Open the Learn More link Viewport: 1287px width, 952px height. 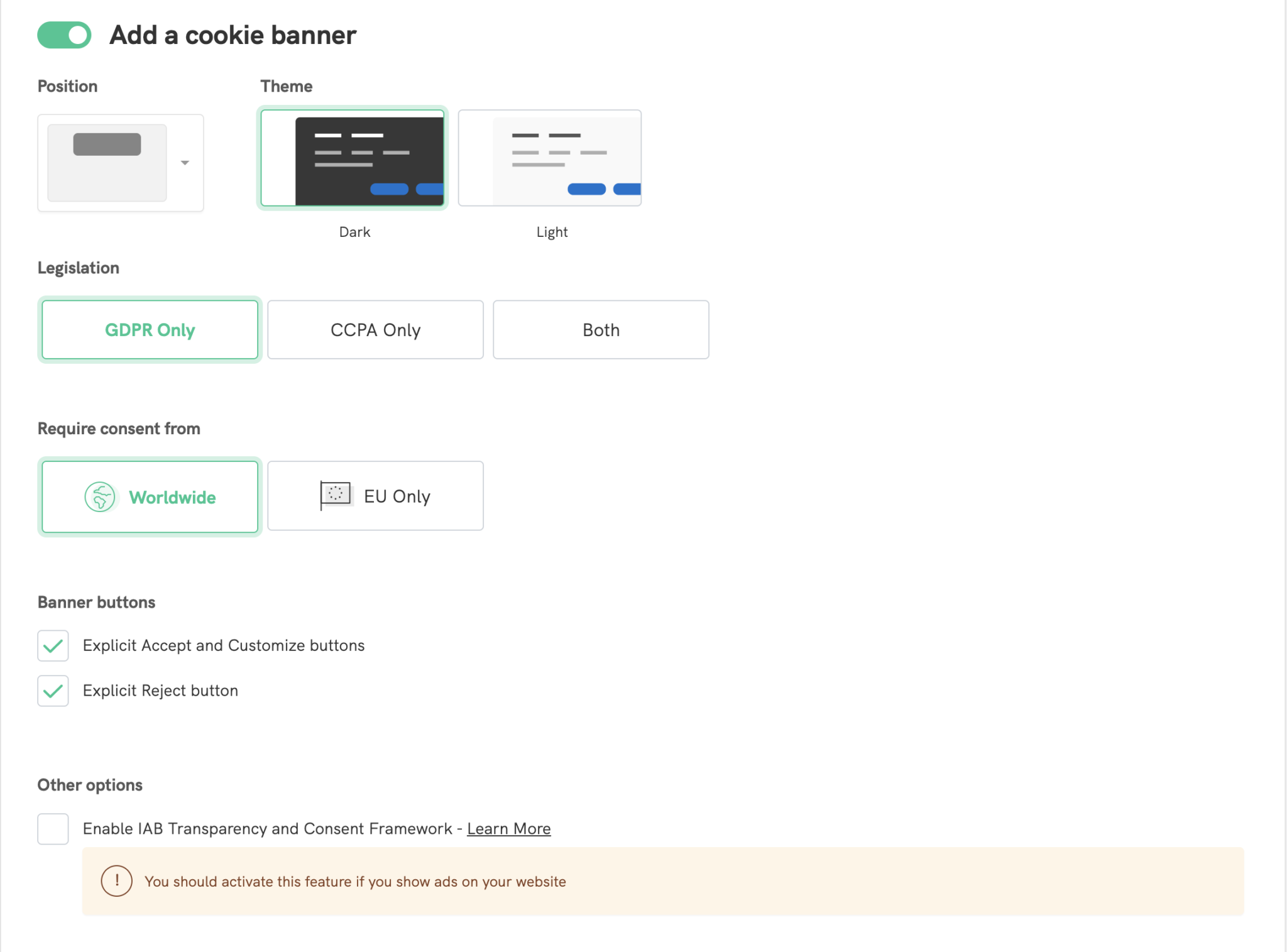[x=508, y=829]
